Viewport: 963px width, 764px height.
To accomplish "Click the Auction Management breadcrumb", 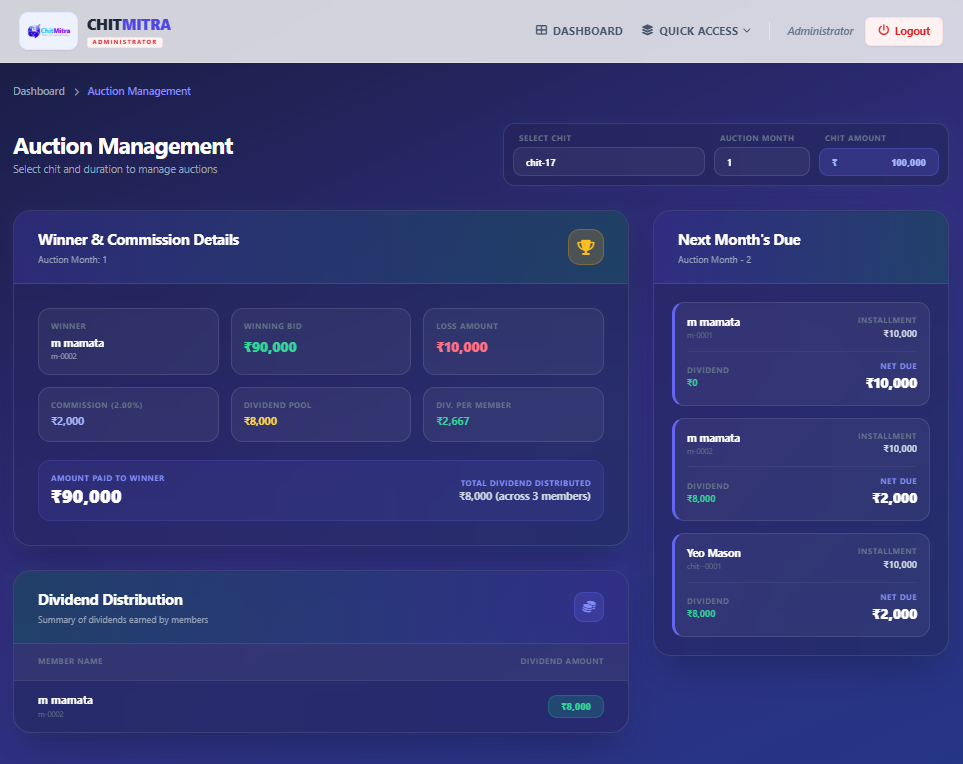I will point(139,91).
